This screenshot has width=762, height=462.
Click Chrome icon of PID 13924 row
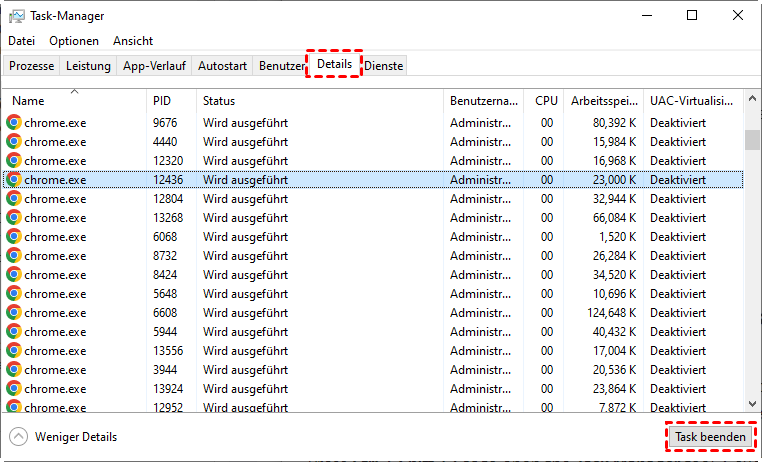point(14,388)
